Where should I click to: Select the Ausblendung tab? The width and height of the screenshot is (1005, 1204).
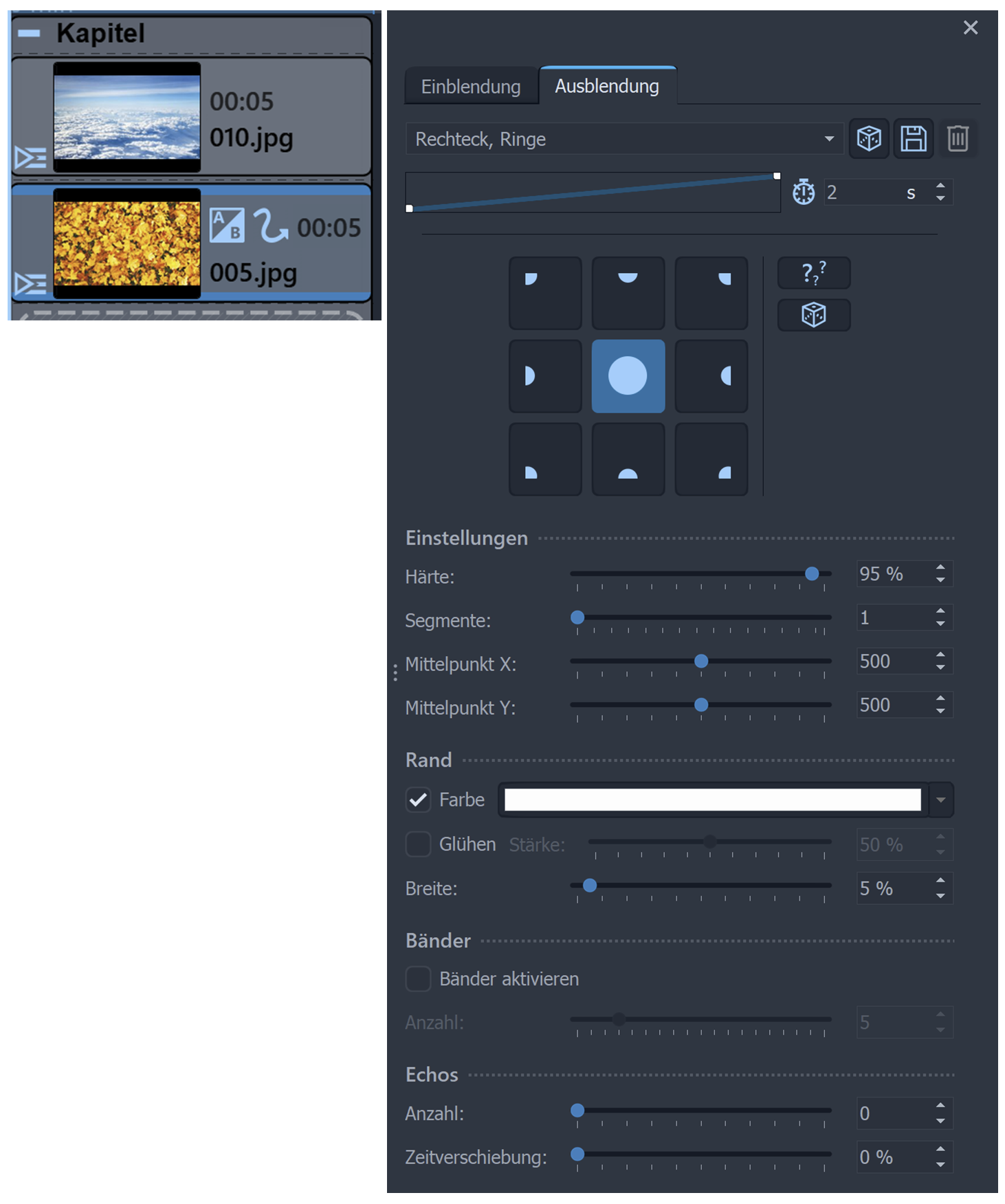607,86
